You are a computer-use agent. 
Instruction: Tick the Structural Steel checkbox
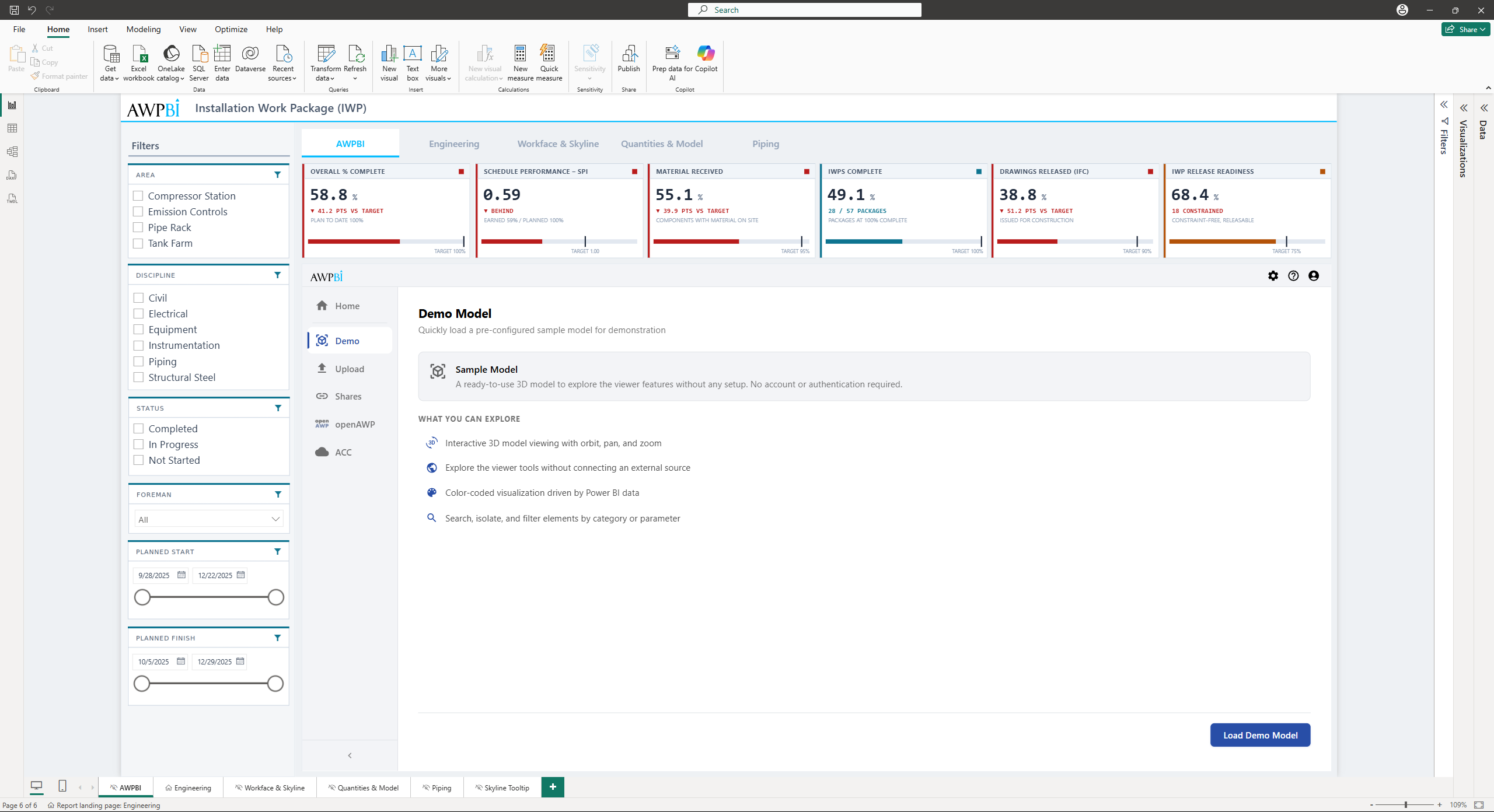(139, 377)
